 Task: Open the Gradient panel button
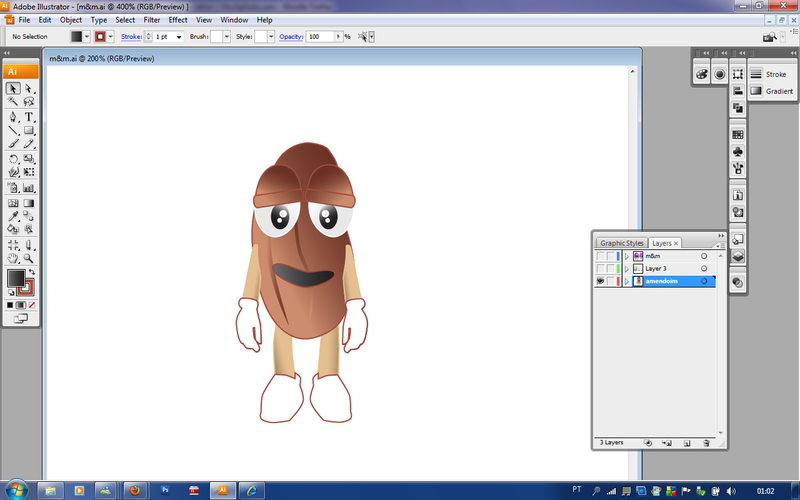[771, 91]
